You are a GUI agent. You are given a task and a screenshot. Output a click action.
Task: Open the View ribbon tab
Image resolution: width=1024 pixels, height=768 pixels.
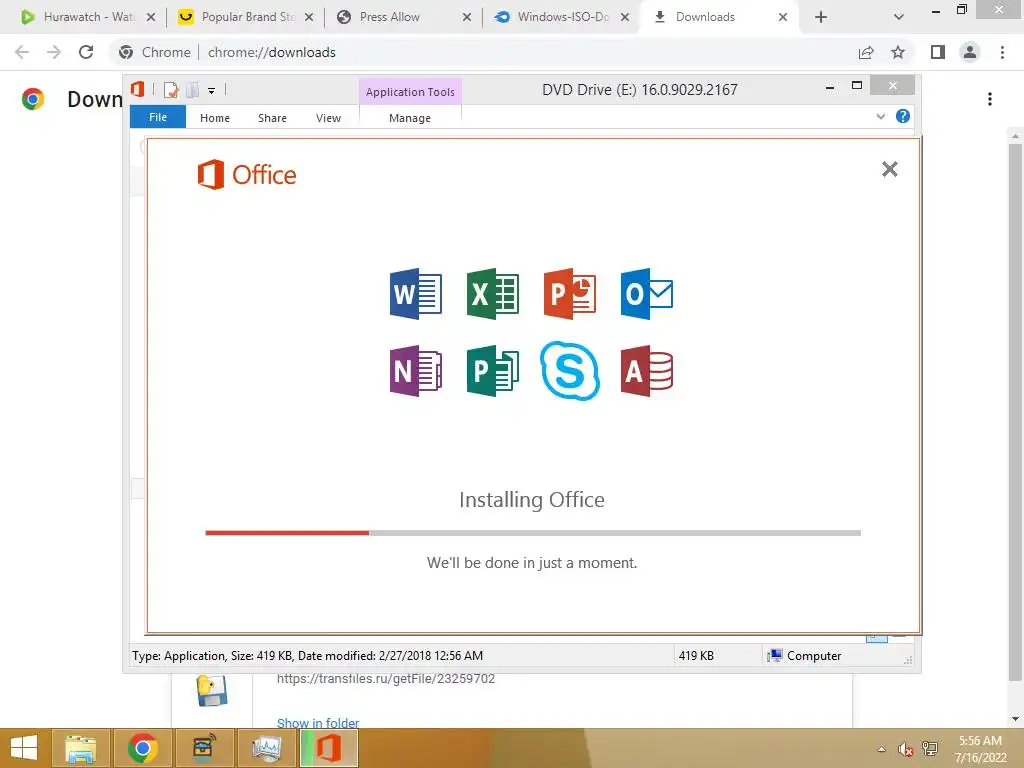coord(328,118)
